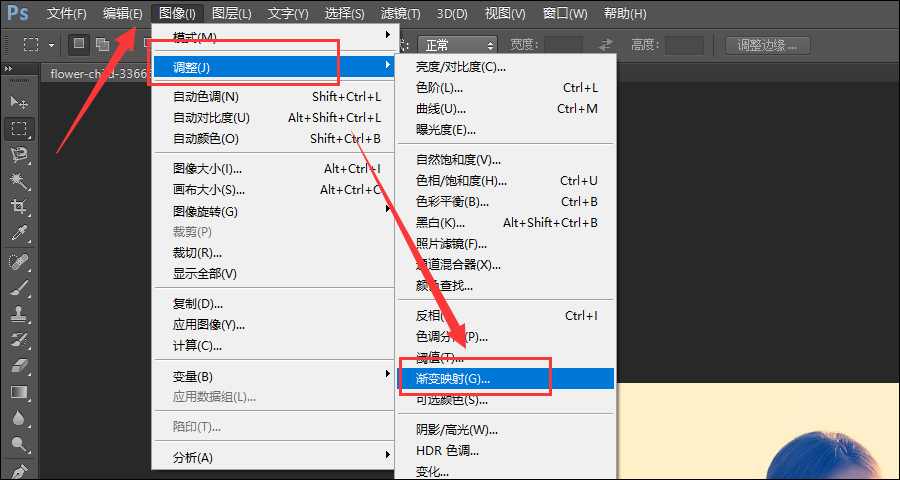Click the 宽度 input field
900x480 pixels.
click(564, 45)
